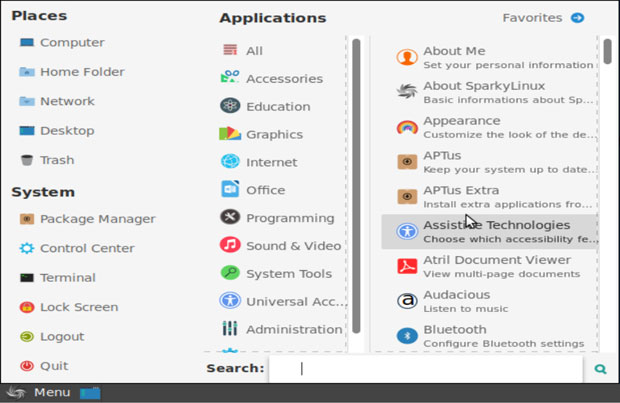This screenshot has width=620, height=403.
Task: Open the Trash bin icon
Action: pos(26,160)
